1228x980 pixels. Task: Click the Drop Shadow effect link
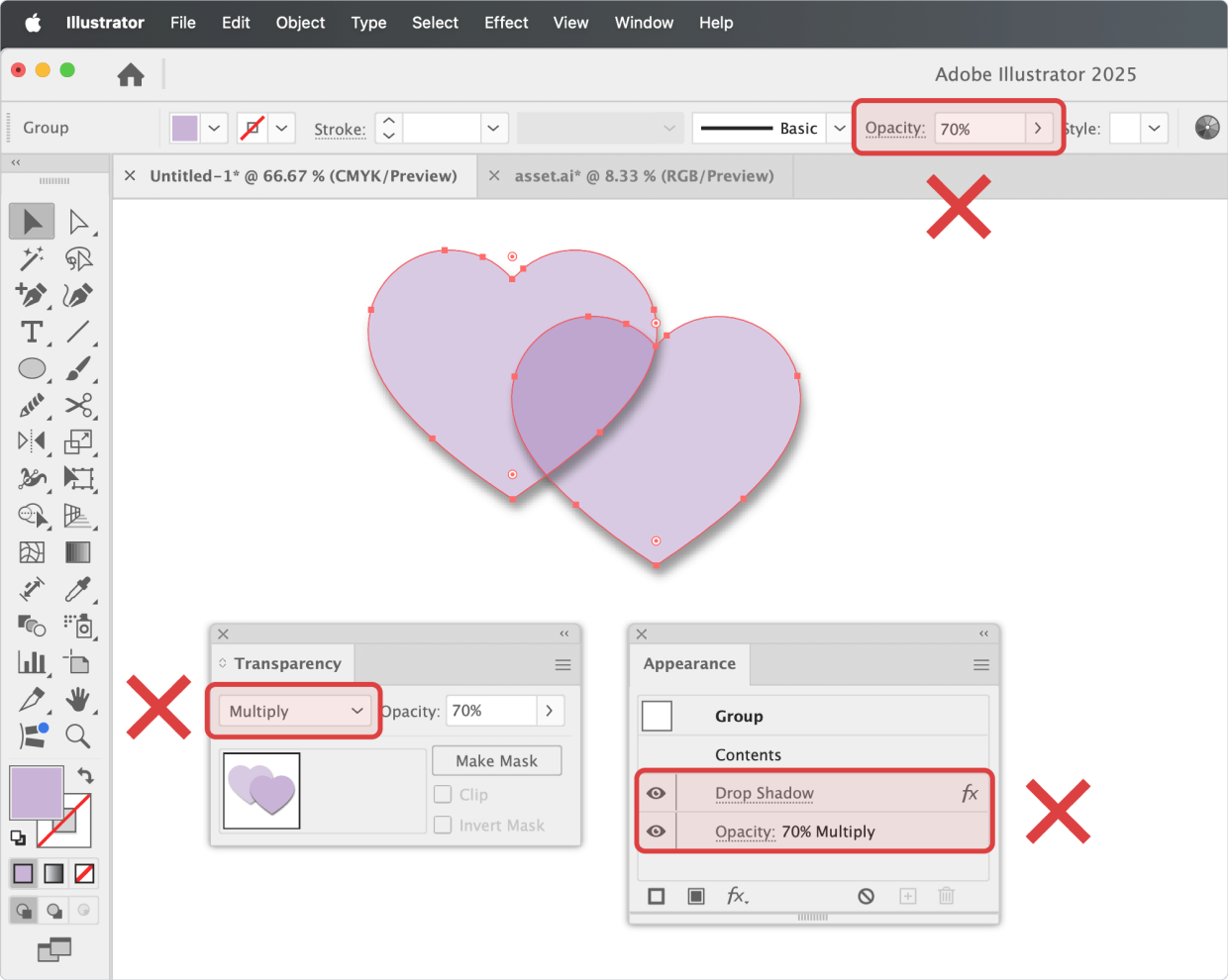764,793
